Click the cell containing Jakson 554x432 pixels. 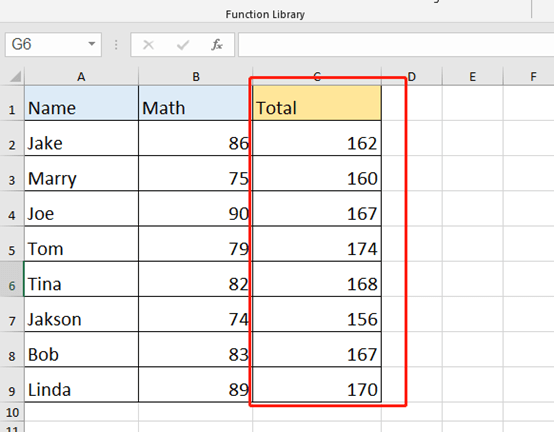pos(81,314)
